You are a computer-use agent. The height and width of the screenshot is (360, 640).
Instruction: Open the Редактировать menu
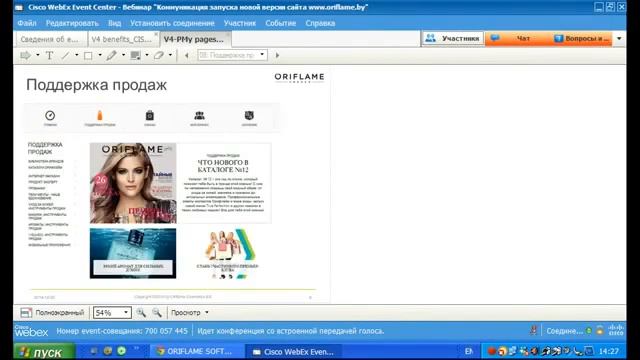coord(72,23)
